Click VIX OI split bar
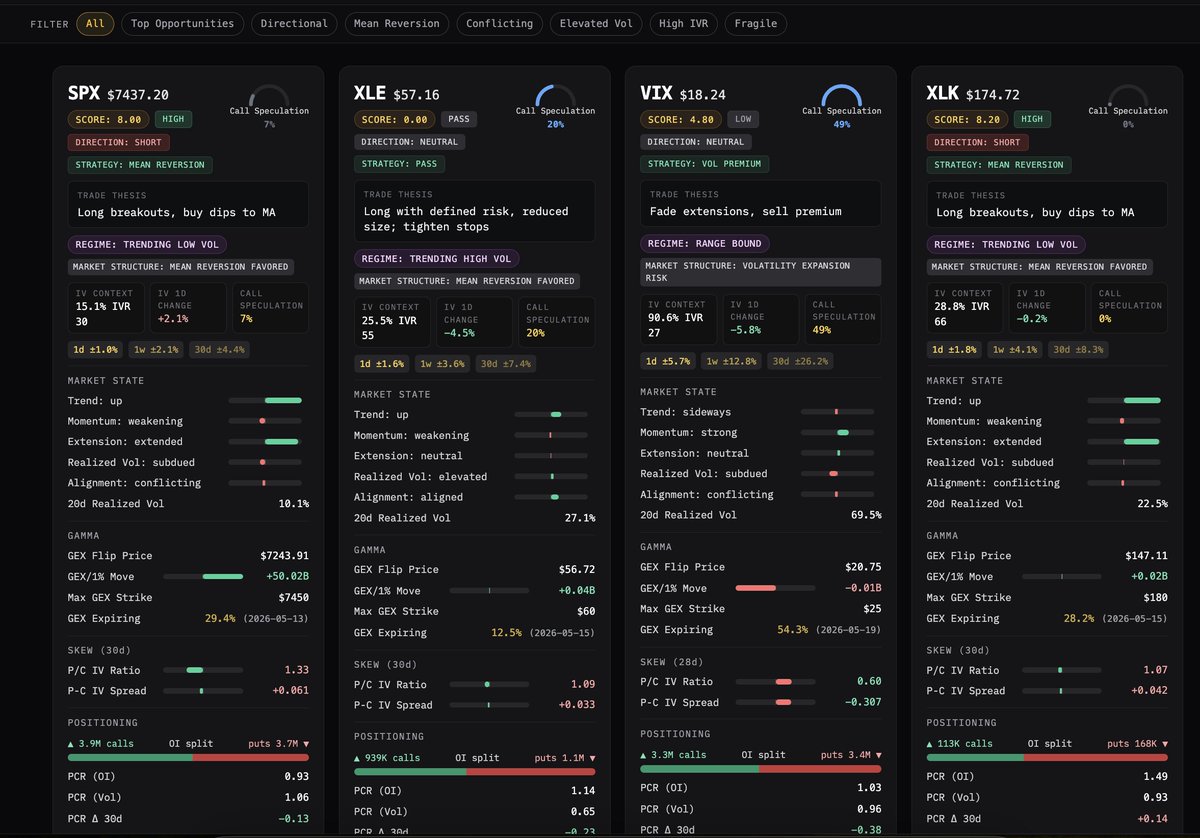 (x=760, y=769)
